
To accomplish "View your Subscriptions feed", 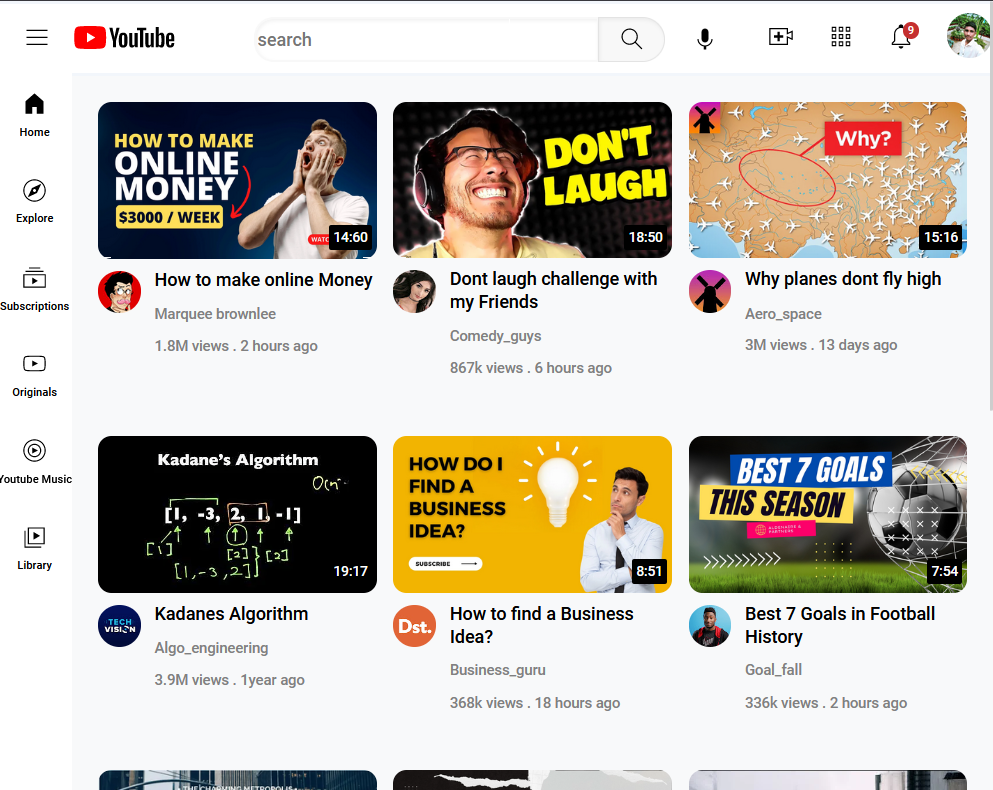I will [x=34, y=288].
